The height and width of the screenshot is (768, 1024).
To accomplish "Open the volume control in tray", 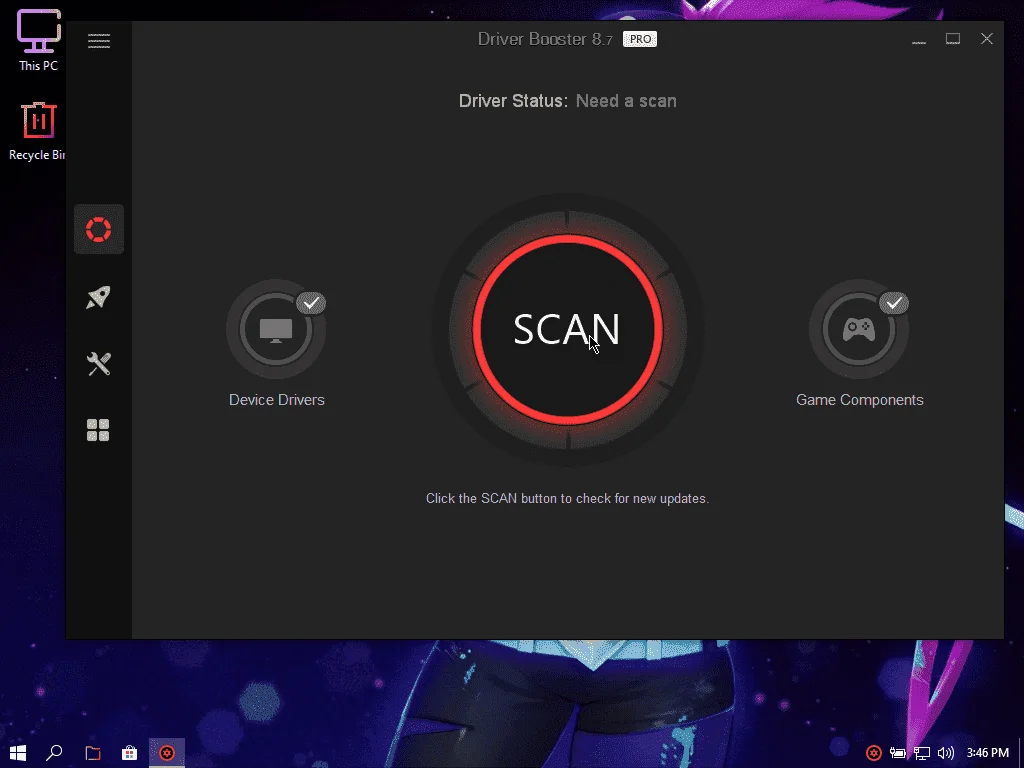I will [x=945, y=753].
